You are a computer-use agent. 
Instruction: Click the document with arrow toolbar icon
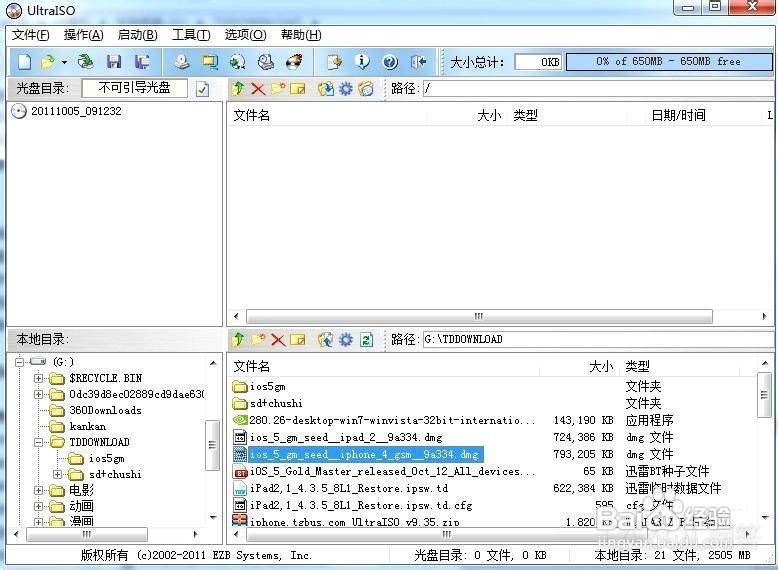click(334, 62)
